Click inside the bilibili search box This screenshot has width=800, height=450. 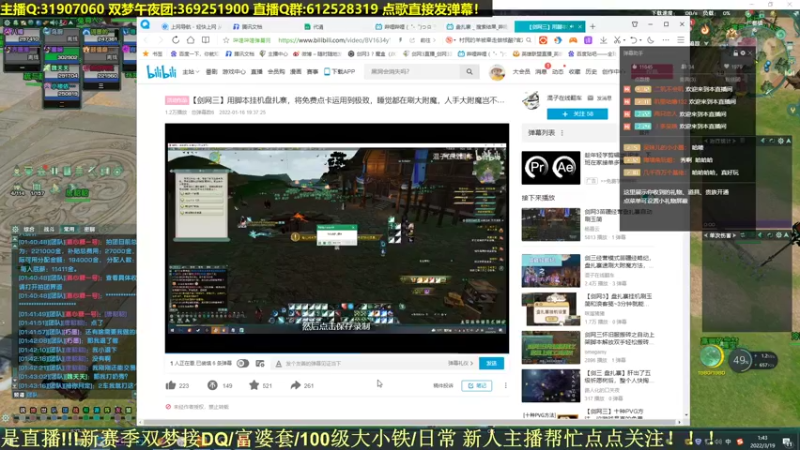(412, 72)
